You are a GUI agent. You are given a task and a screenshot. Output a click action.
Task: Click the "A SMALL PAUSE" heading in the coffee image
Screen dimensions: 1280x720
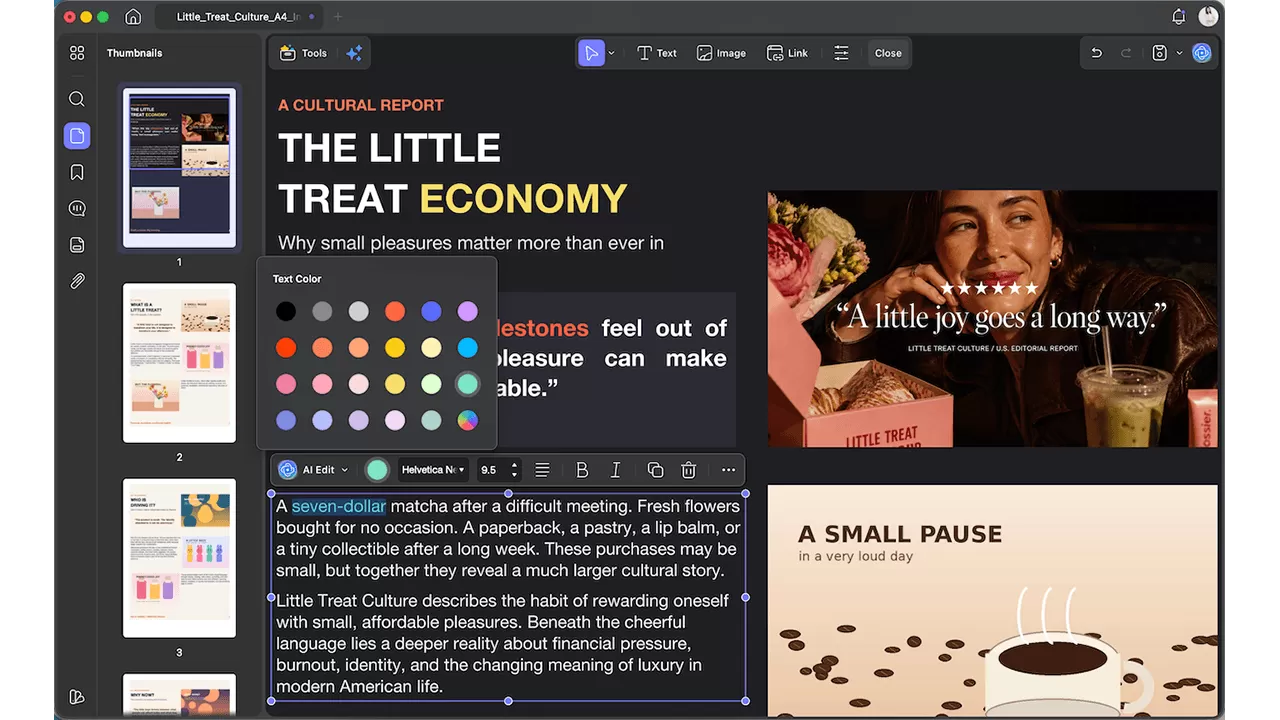click(900, 534)
